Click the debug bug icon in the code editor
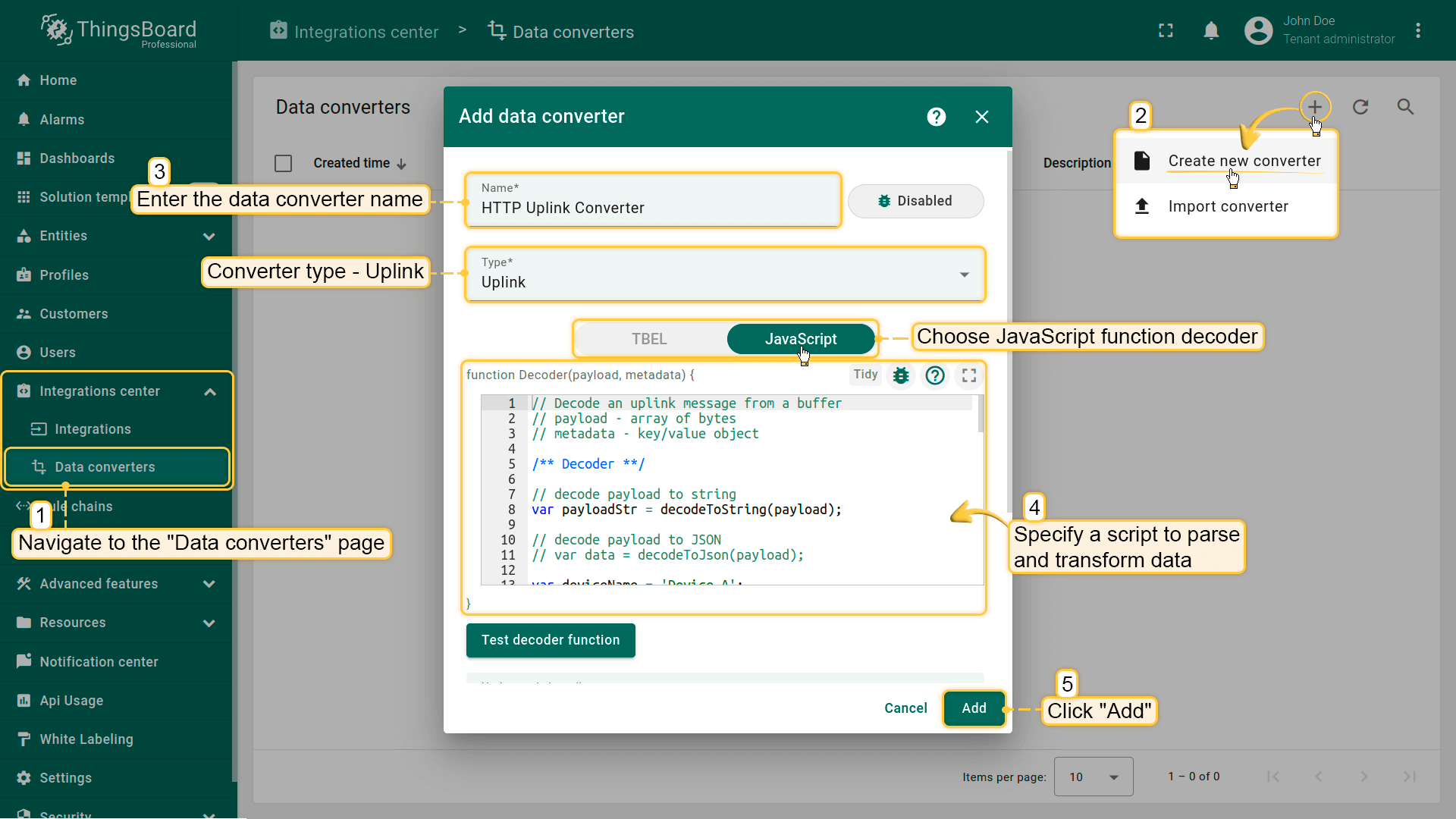Image resolution: width=1456 pixels, height=819 pixels. coord(901,375)
